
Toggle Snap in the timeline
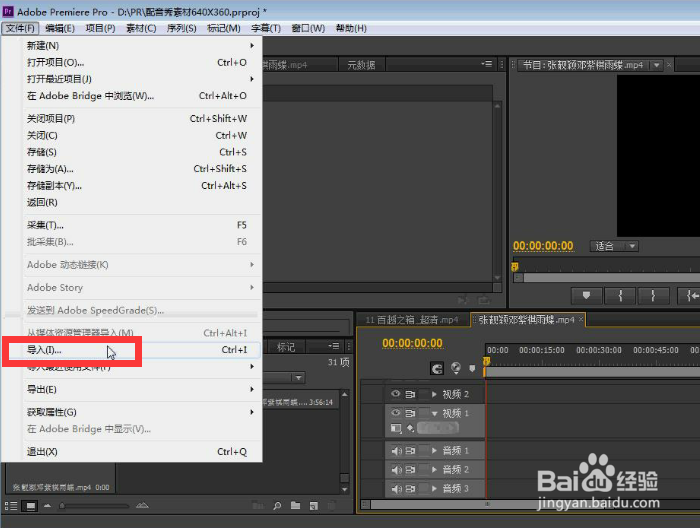click(437, 368)
